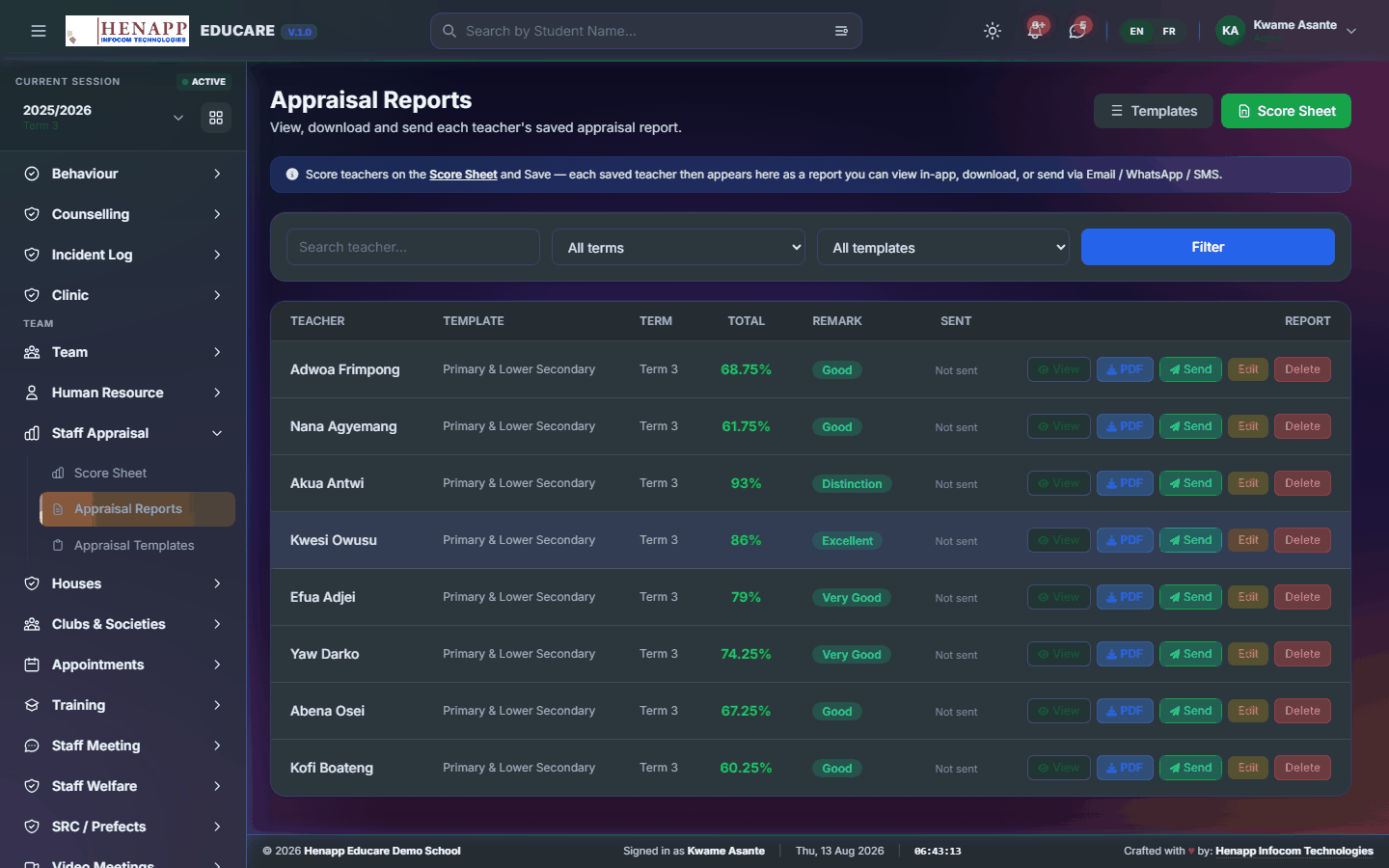The image size is (1389, 868).
Task: Switch language to EN
Action: click(x=1137, y=31)
